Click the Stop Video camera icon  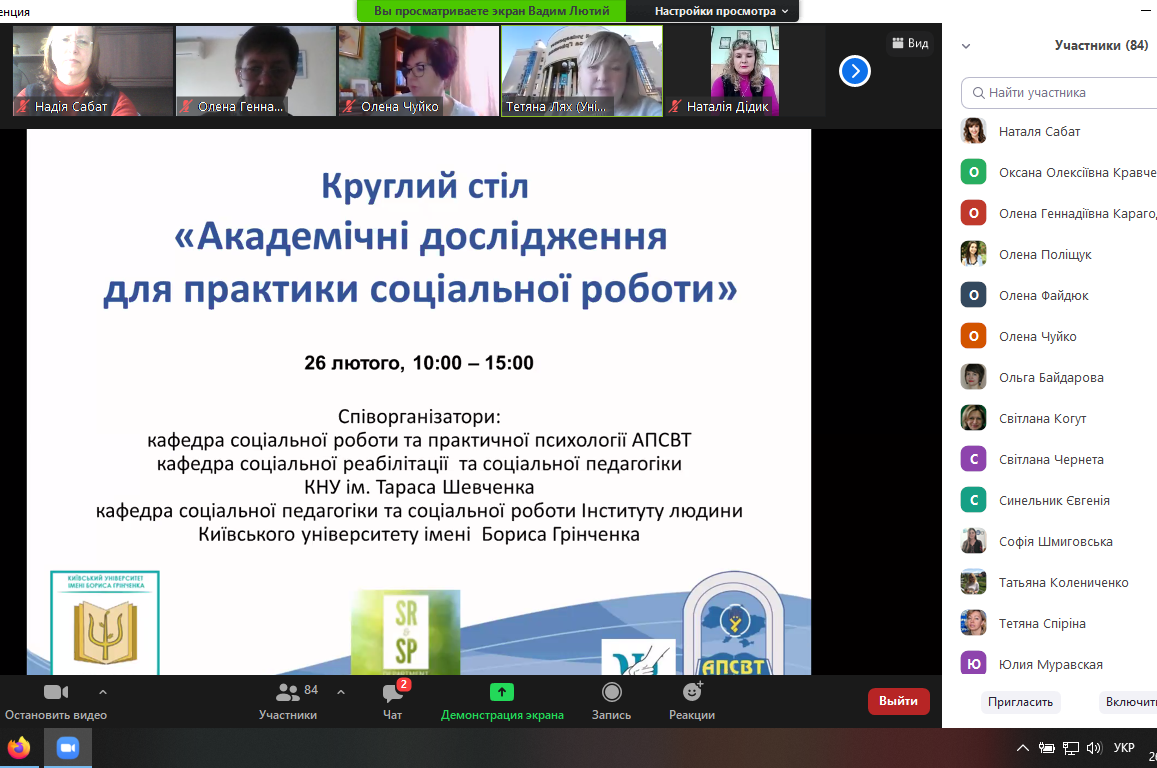coord(56,692)
